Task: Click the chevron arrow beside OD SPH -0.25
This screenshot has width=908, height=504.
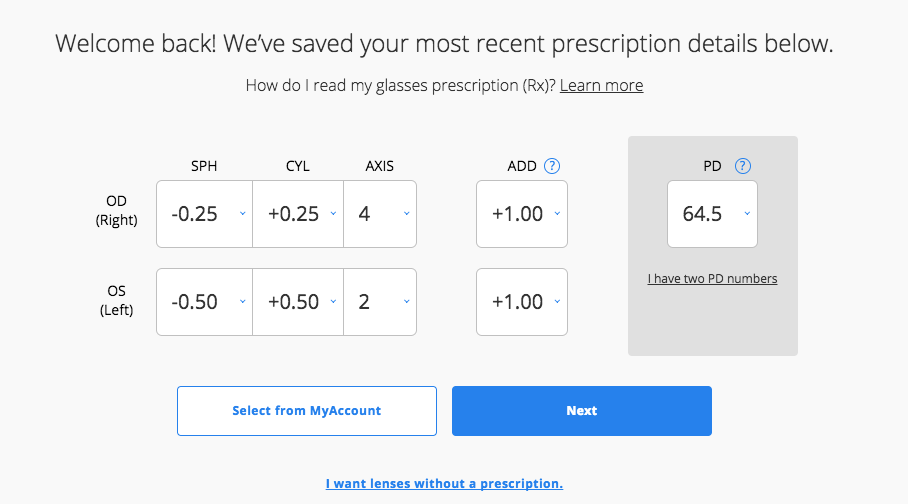Action: point(243,214)
